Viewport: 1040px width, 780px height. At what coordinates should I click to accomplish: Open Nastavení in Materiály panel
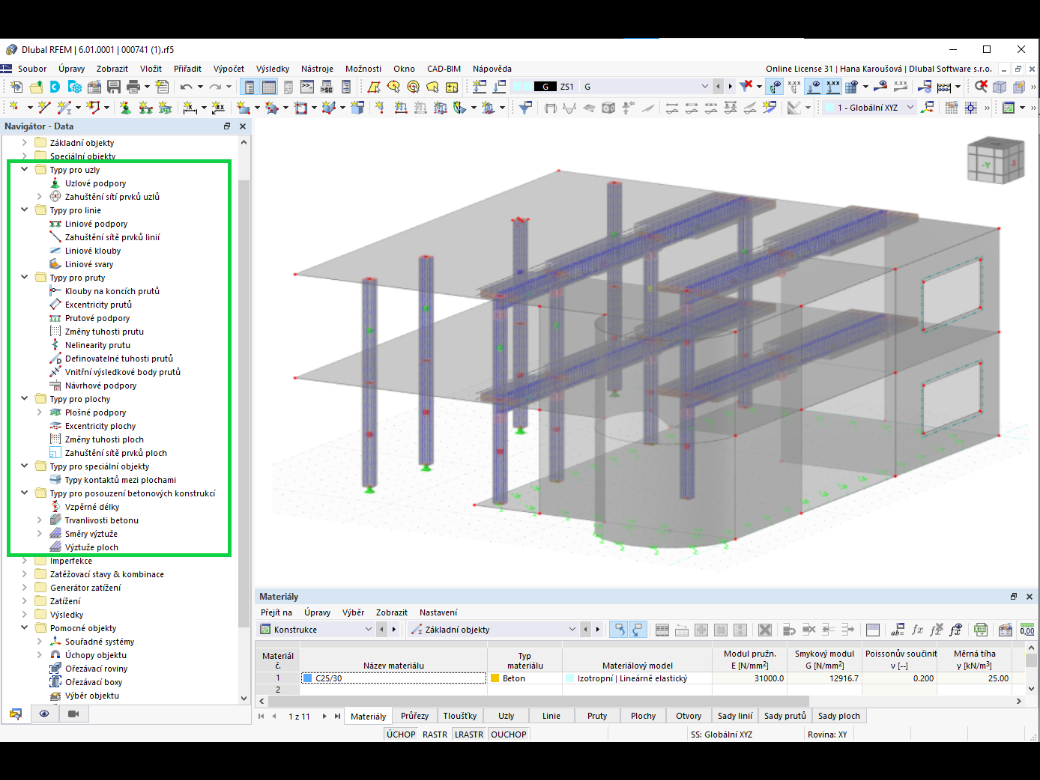[x=438, y=612]
